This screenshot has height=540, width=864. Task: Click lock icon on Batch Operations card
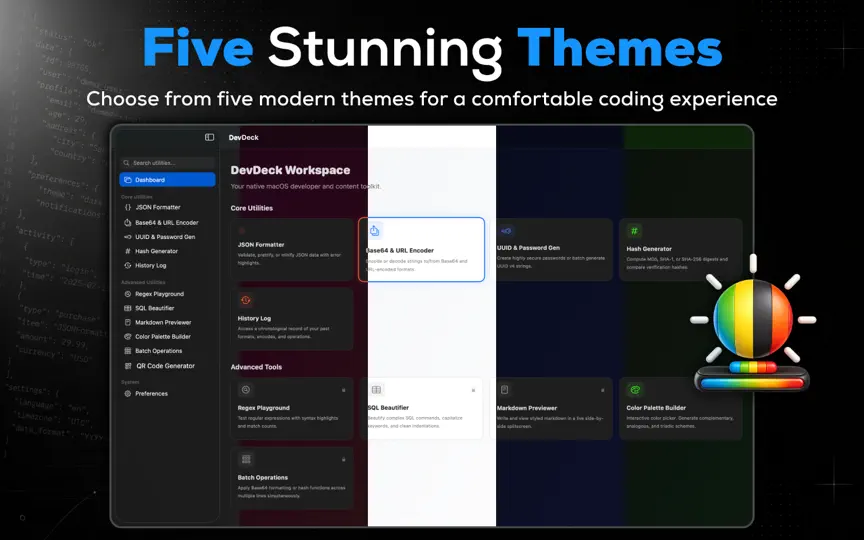(x=343, y=460)
